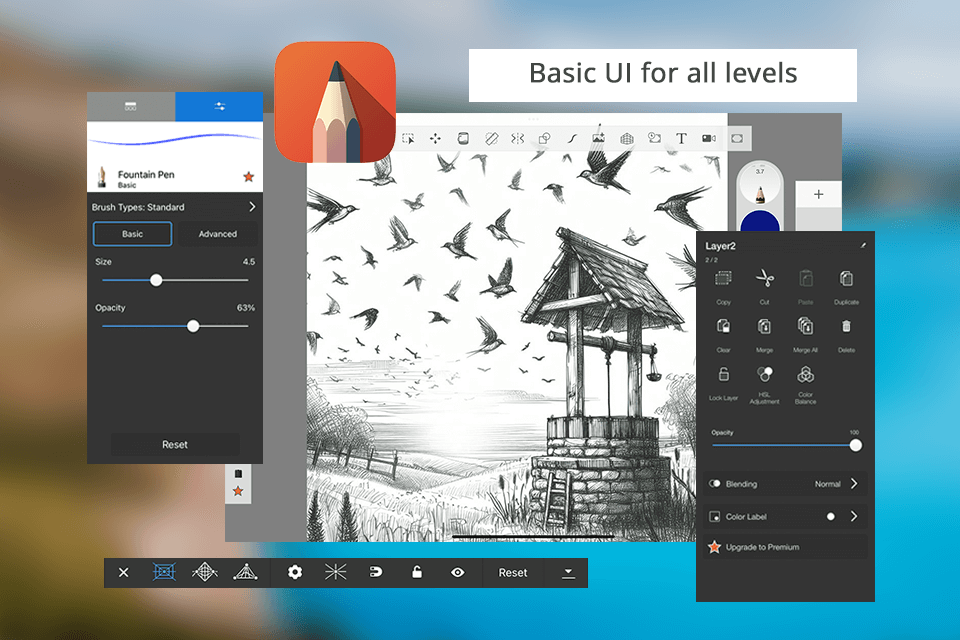Select one-point perspective mode
This screenshot has height=640, width=960.
[164, 572]
